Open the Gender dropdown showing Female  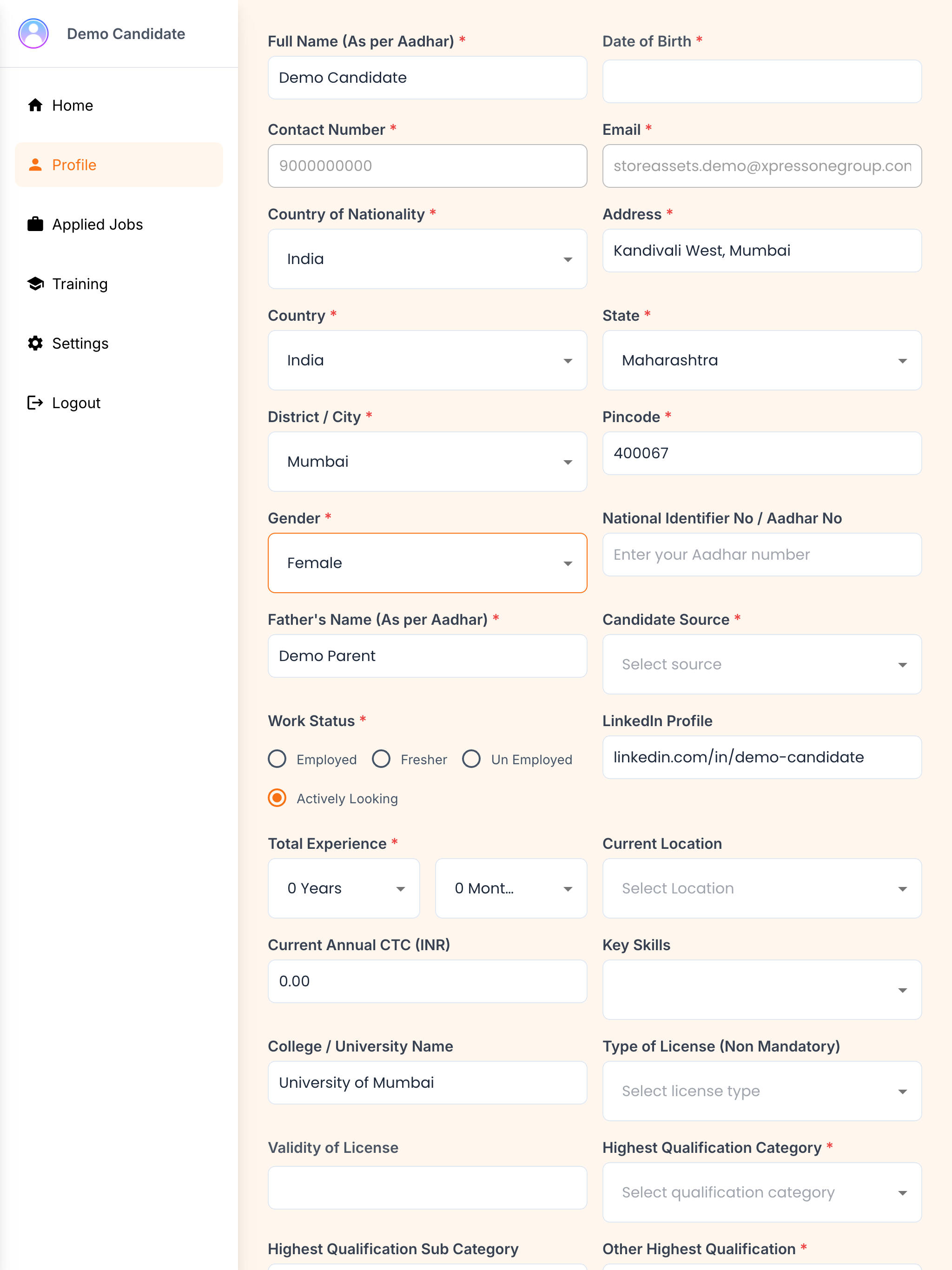click(x=427, y=562)
